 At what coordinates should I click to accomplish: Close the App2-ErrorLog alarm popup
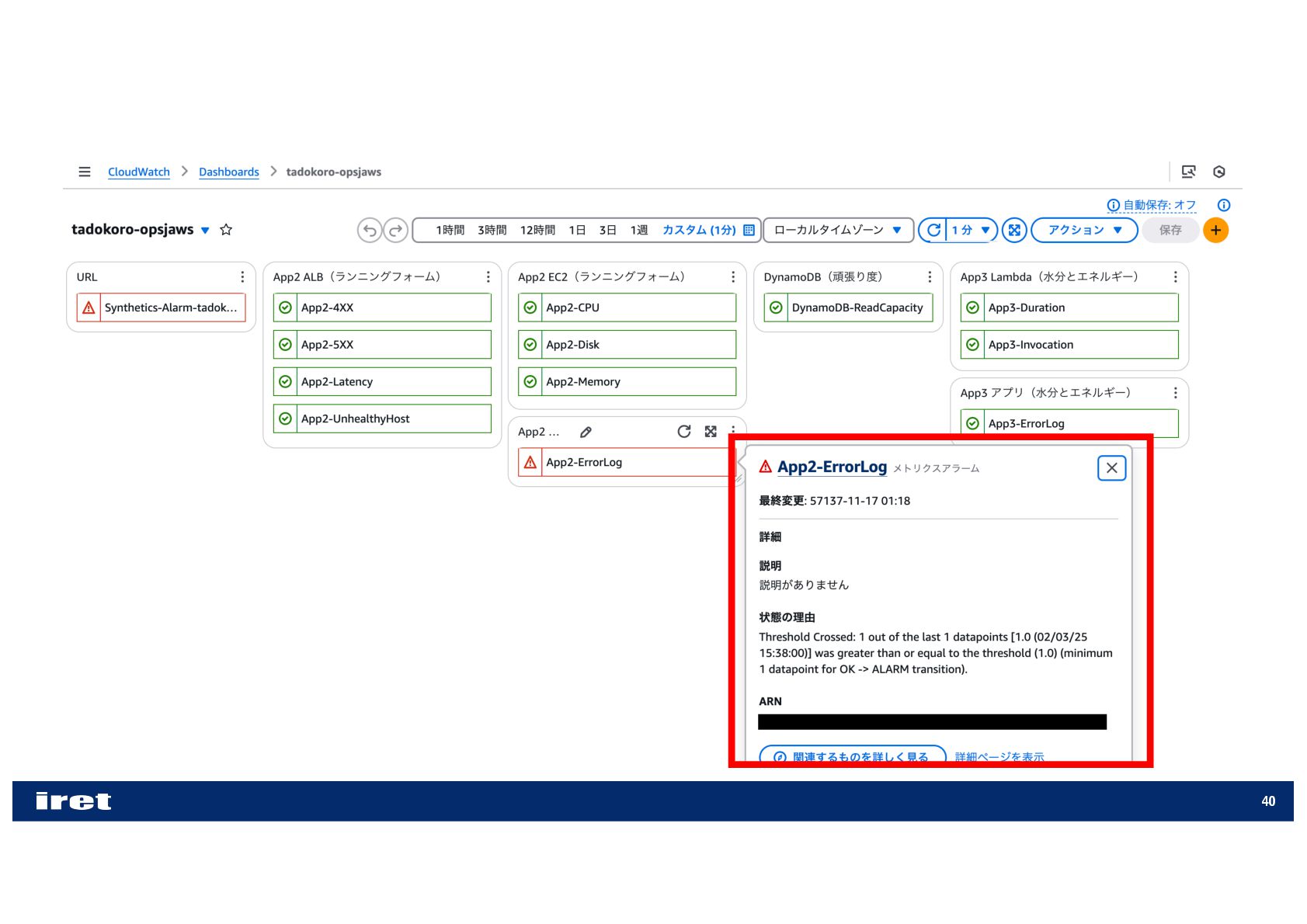click(1111, 468)
